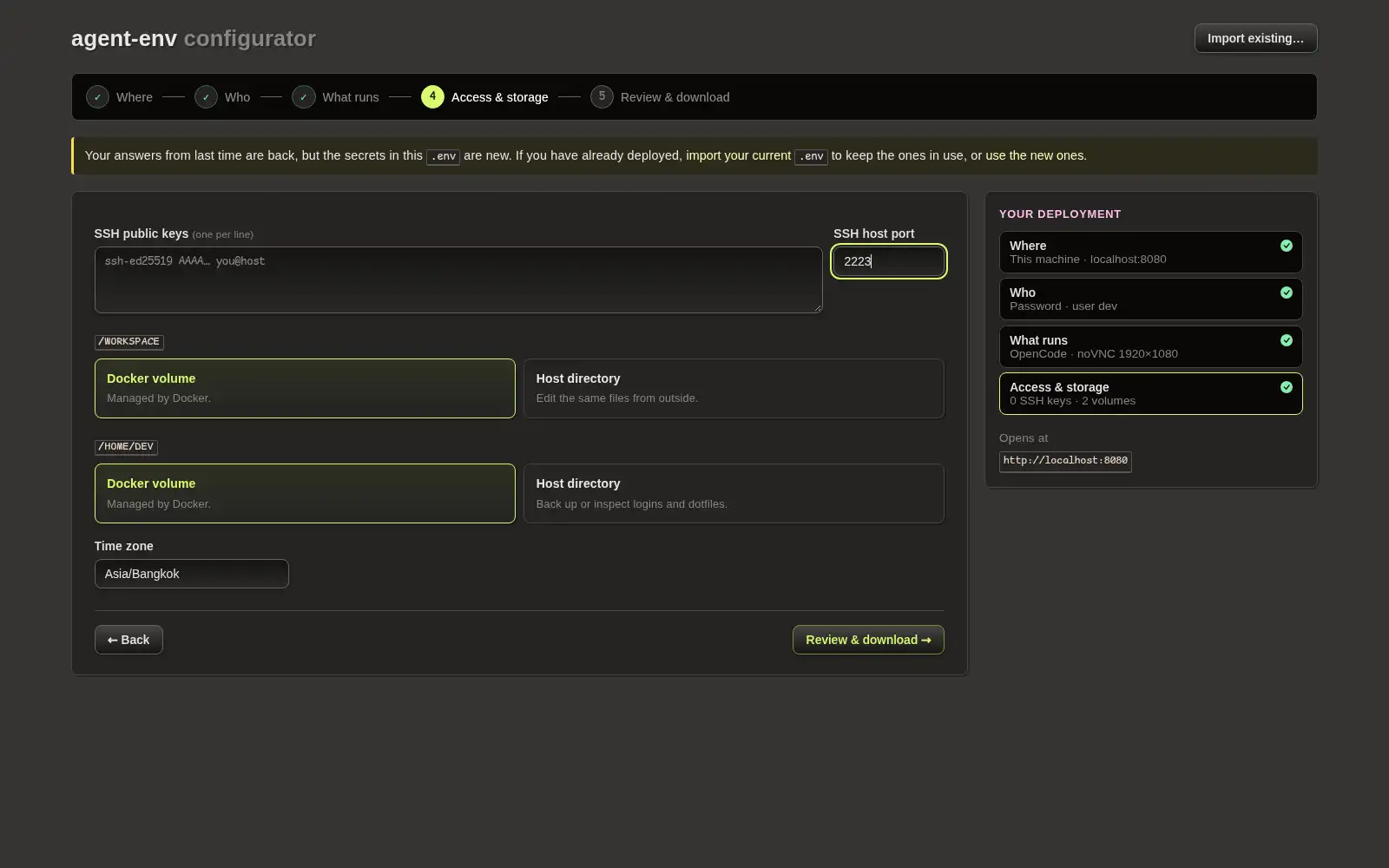Viewport: 1389px width, 868px height.
Task: Click Review & download → button
Action: [x=868, y=640]
